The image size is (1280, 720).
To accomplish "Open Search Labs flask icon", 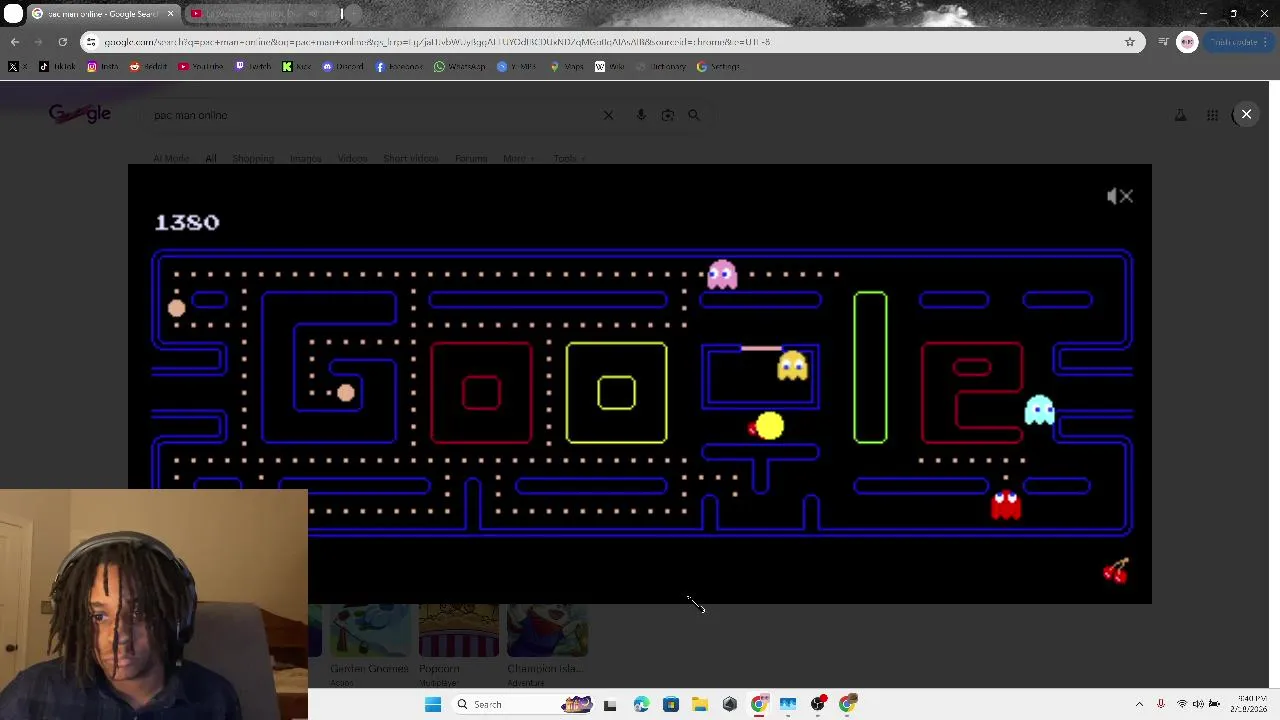I will (1180, 115).
